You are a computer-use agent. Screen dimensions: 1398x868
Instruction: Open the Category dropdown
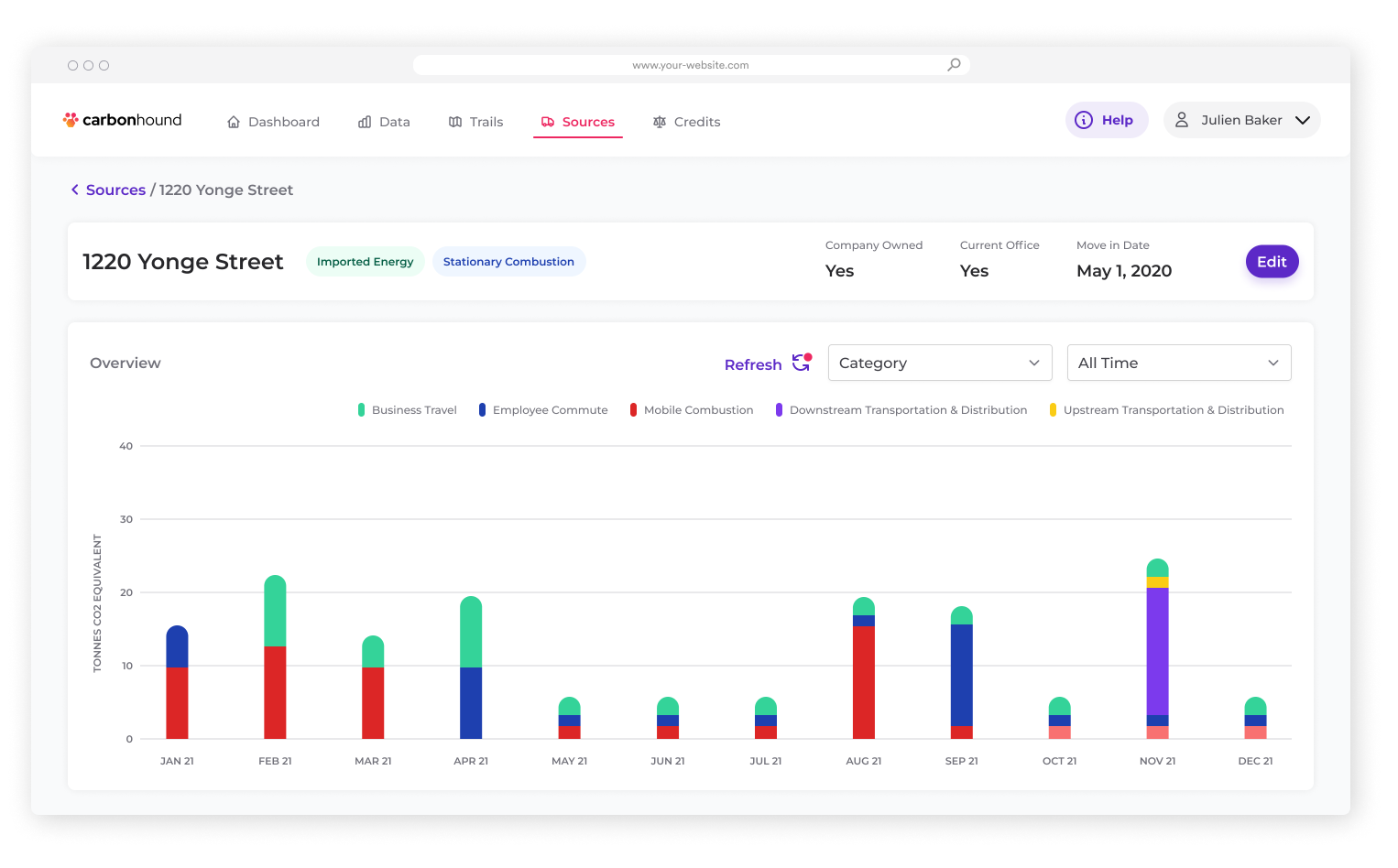click(939, 363)
